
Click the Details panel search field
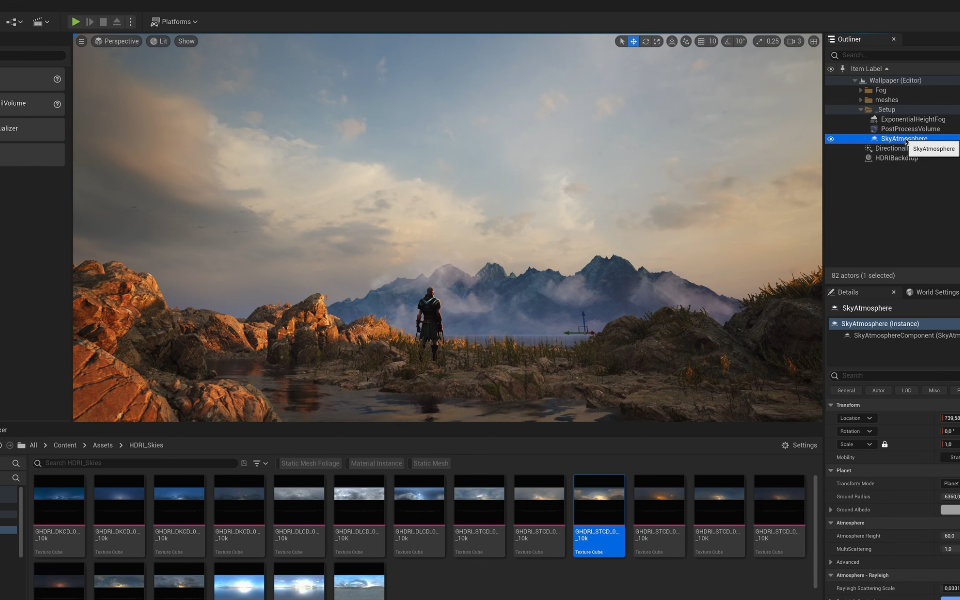(x=896, y=375)
